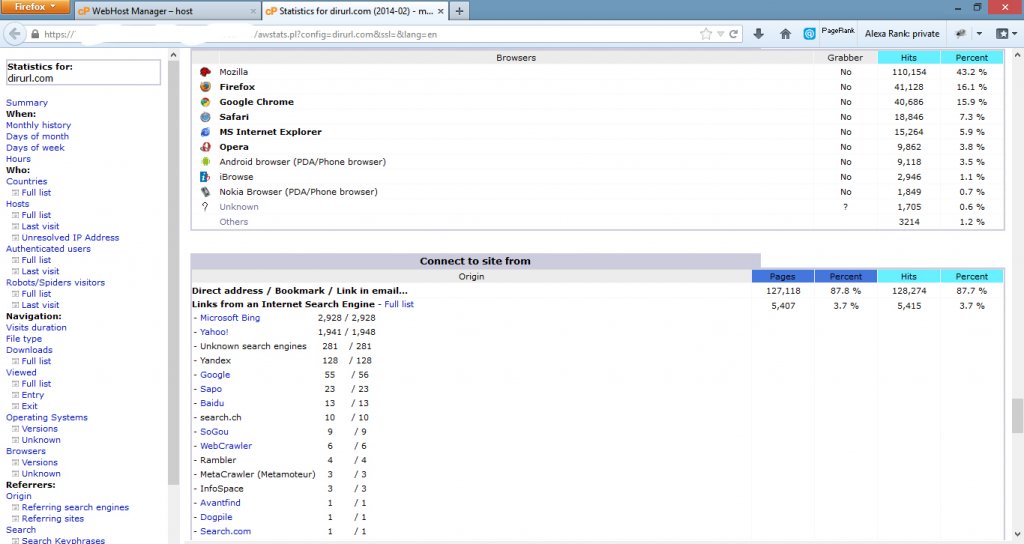Click the Mozilla browser icon in the table
The image size is (1024, 544).
click(205, 72)
